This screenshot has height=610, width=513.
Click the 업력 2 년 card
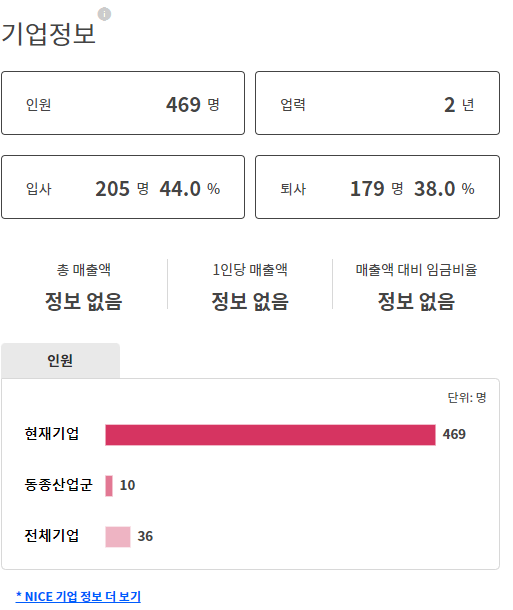pyautogui.click(x=377, y=103)
